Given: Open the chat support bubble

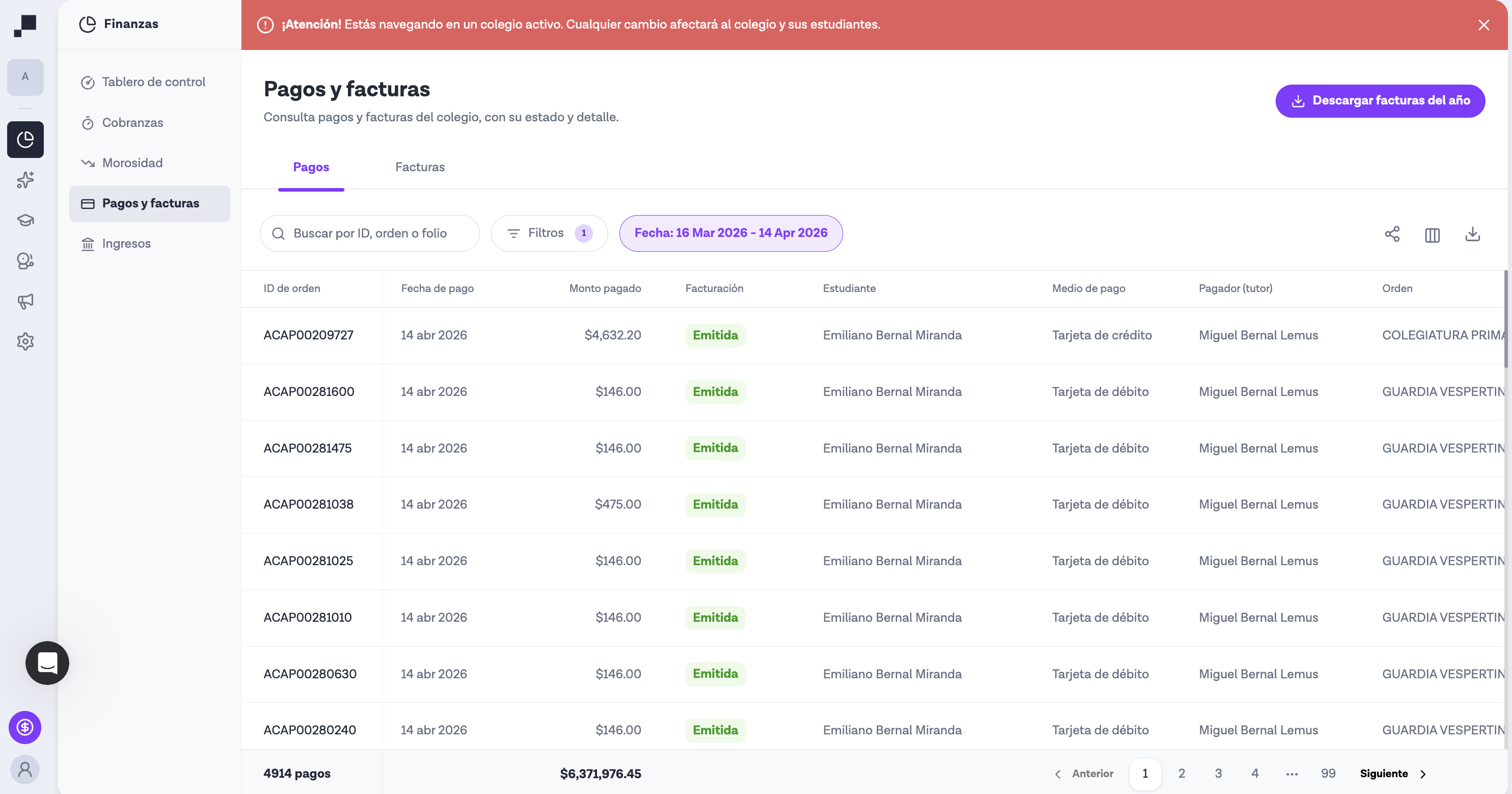Looking at the screenshot, I should 47,663.
